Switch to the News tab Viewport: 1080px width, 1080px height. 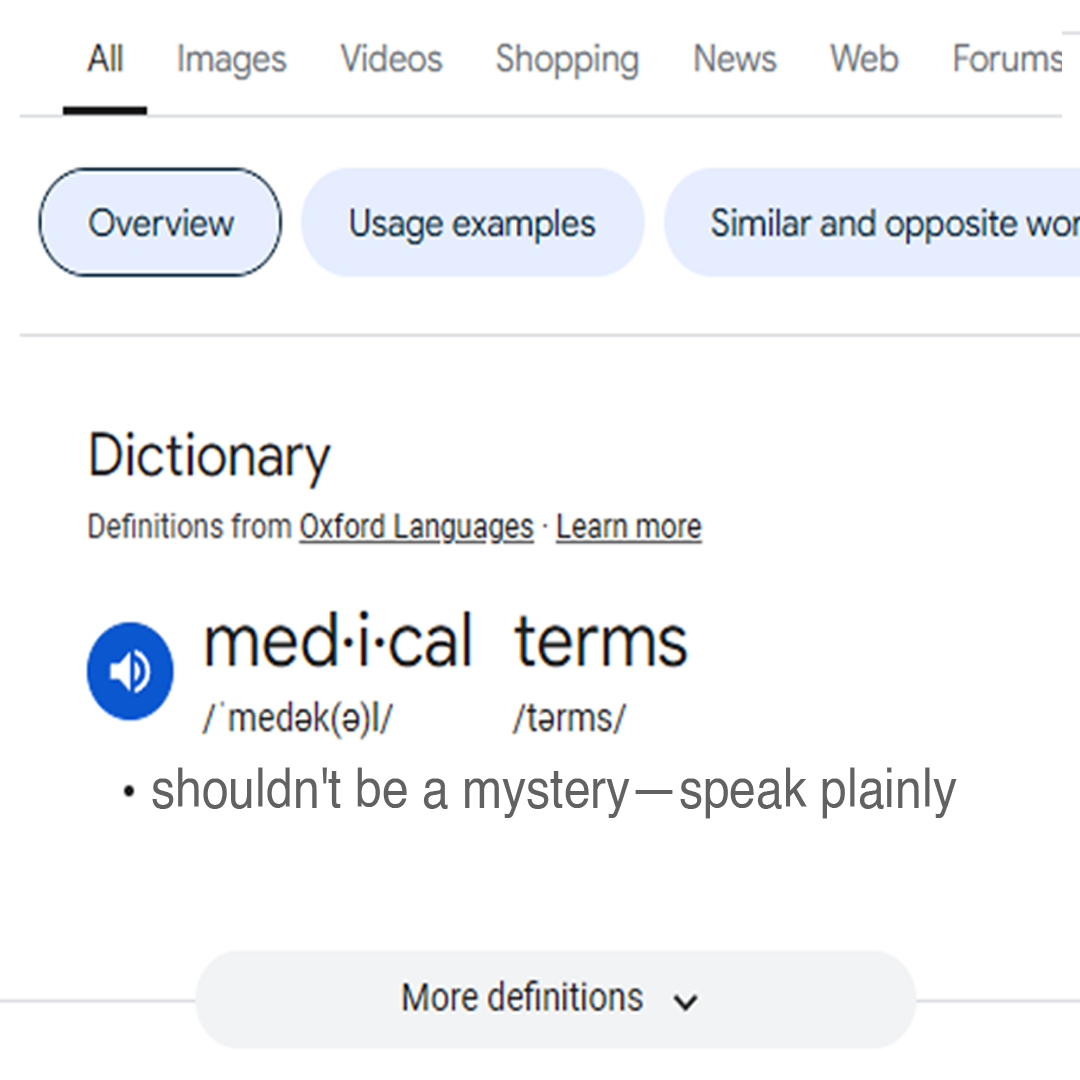point(734,59)
